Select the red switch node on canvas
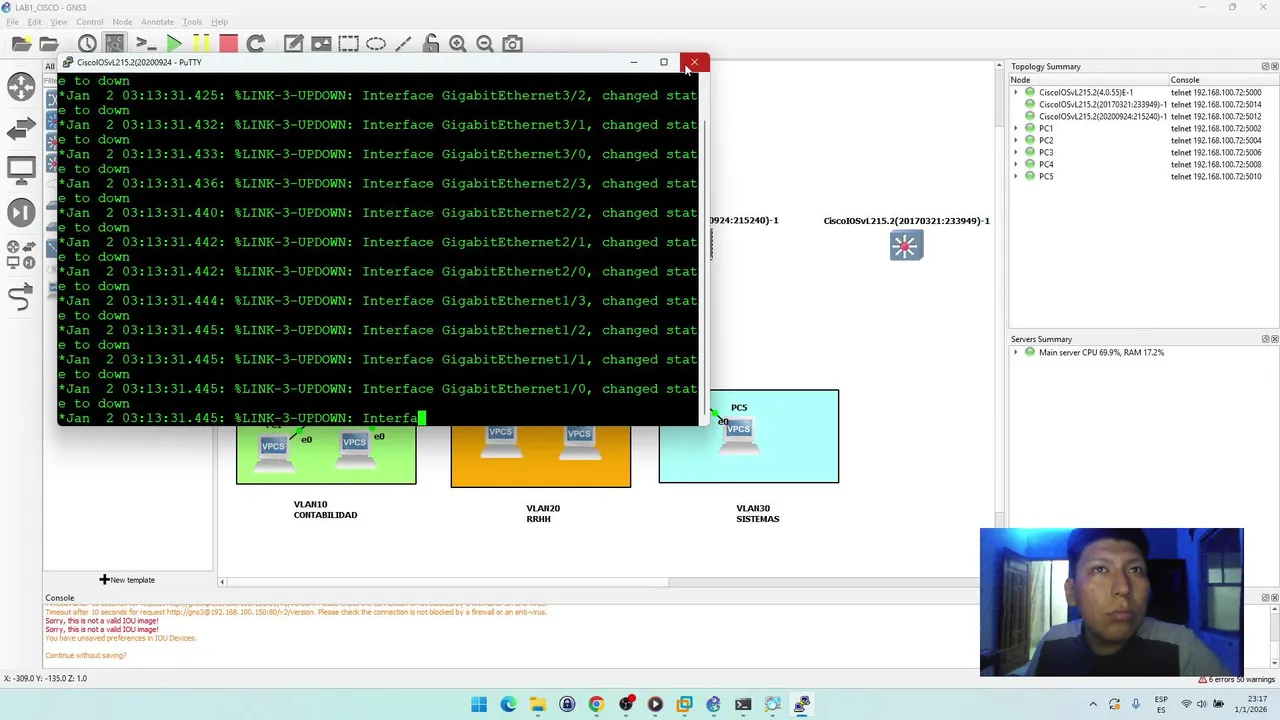 [906, 246]
